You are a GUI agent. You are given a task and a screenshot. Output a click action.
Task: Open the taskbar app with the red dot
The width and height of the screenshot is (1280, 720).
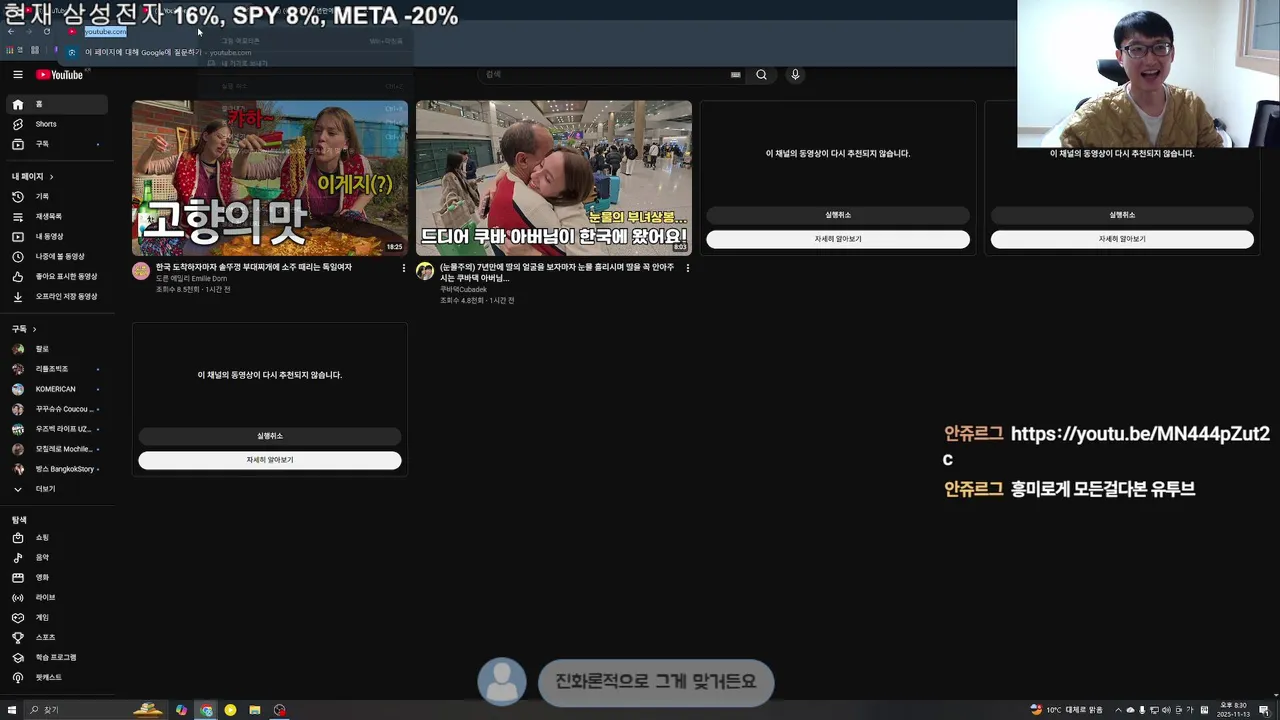click(x=280, y=710)
